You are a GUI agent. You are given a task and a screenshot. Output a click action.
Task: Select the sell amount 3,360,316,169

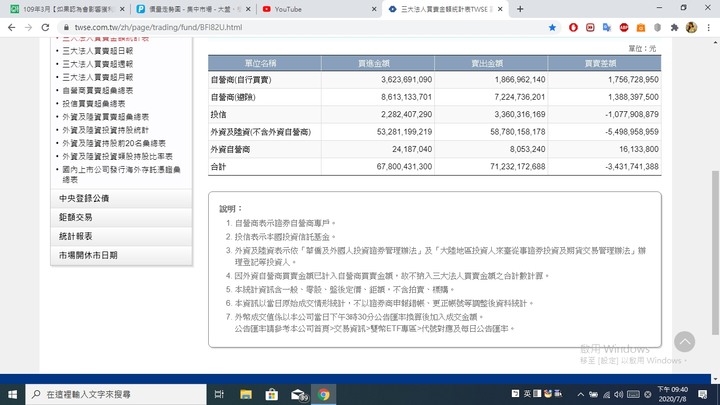520,115
